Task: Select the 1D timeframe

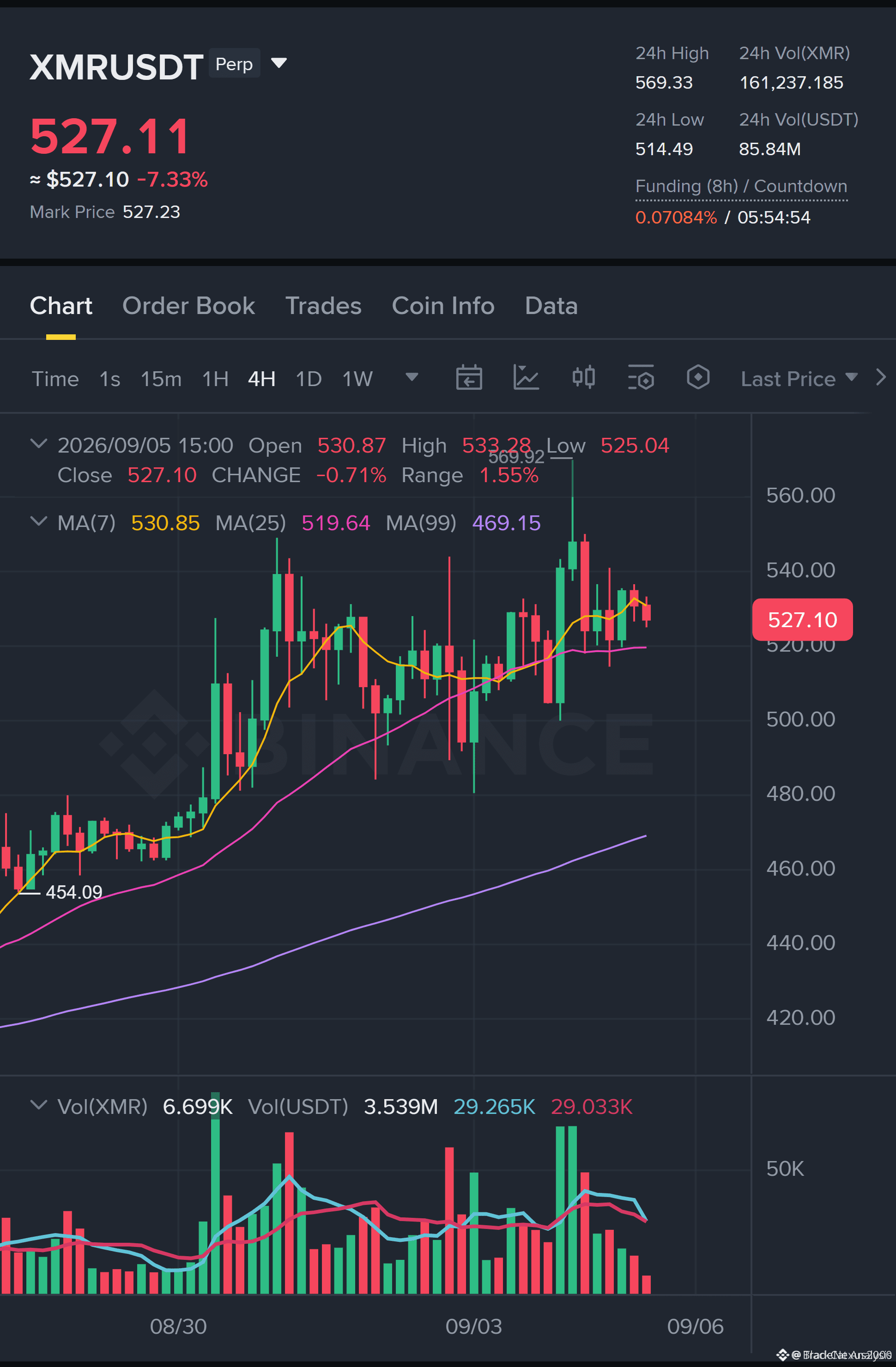Action: coord(309,379)
